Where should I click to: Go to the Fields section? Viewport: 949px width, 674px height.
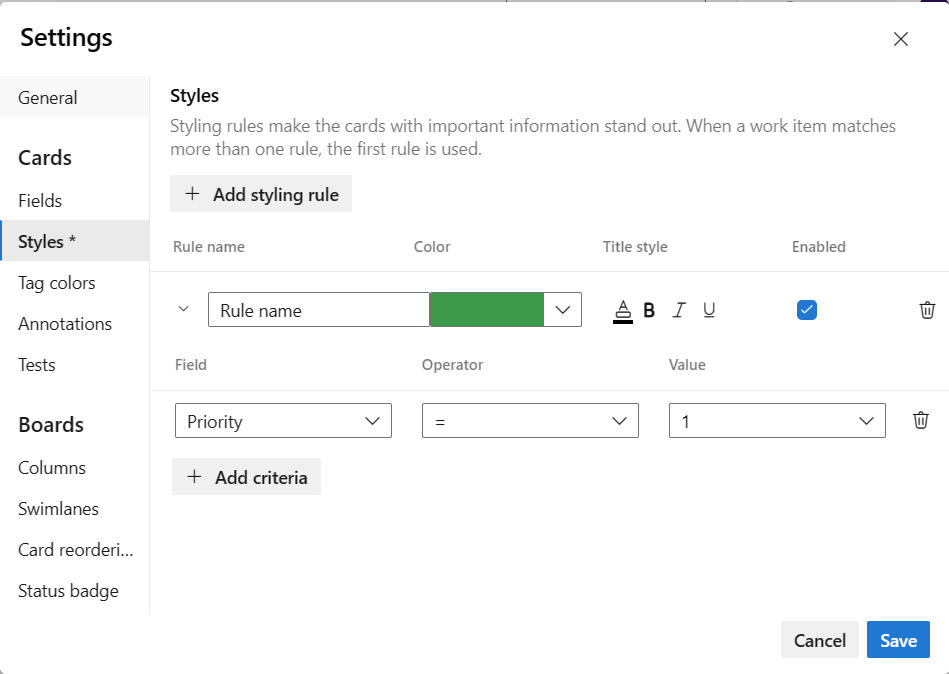point(74,200)
